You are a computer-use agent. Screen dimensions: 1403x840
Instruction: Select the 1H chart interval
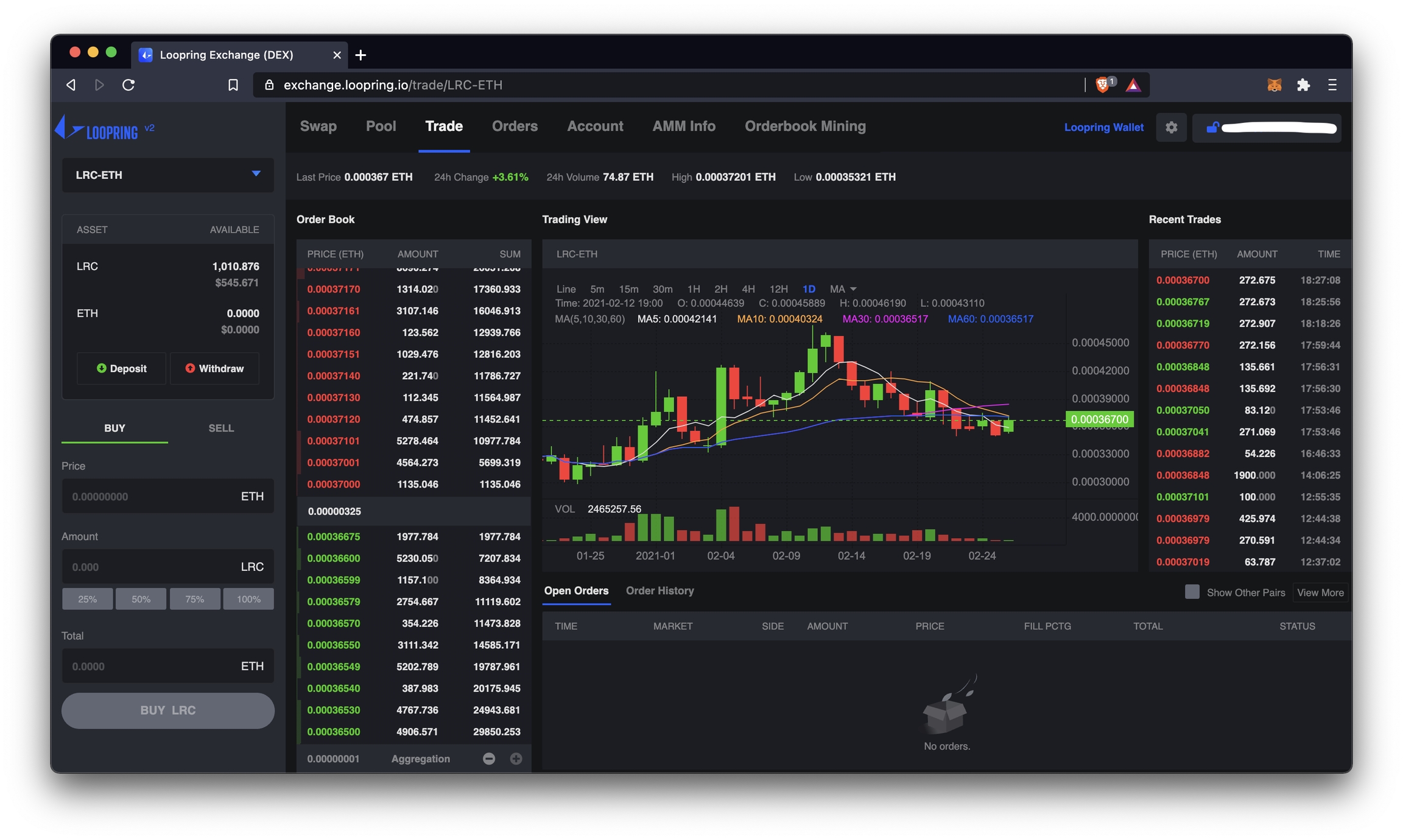coord(693,289)
